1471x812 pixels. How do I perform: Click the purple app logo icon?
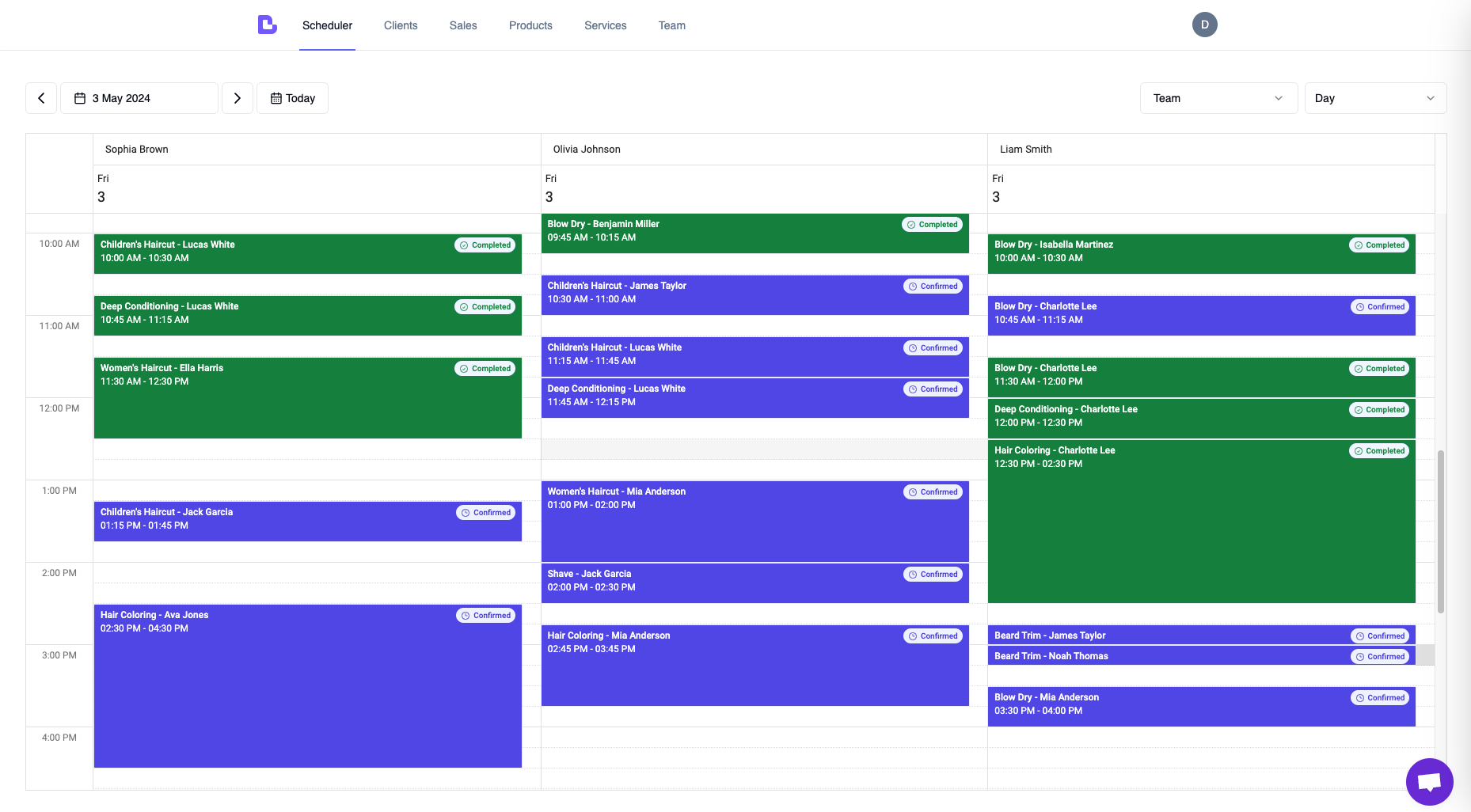267,25
